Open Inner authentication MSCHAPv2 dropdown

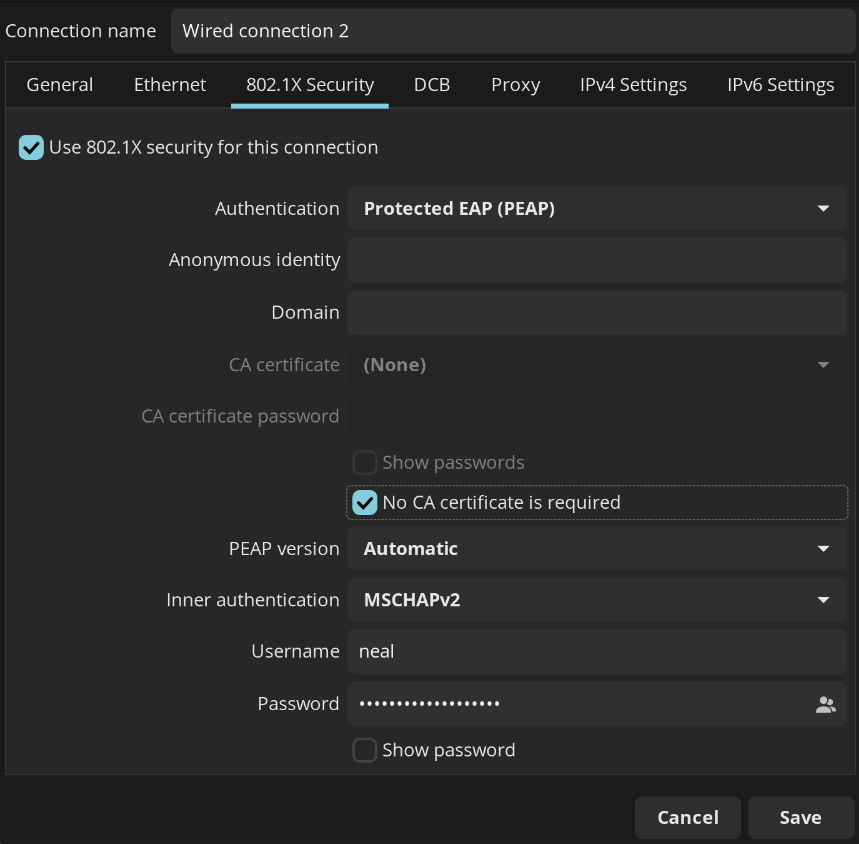(597, 600)
